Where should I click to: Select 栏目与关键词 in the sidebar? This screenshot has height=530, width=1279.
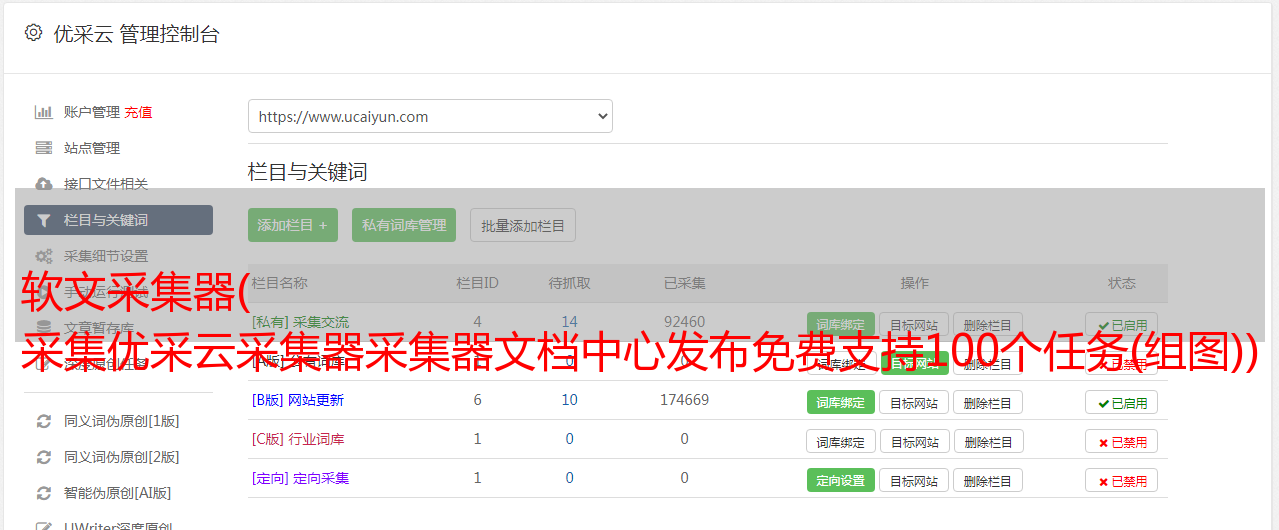click(x=118, y=220)
